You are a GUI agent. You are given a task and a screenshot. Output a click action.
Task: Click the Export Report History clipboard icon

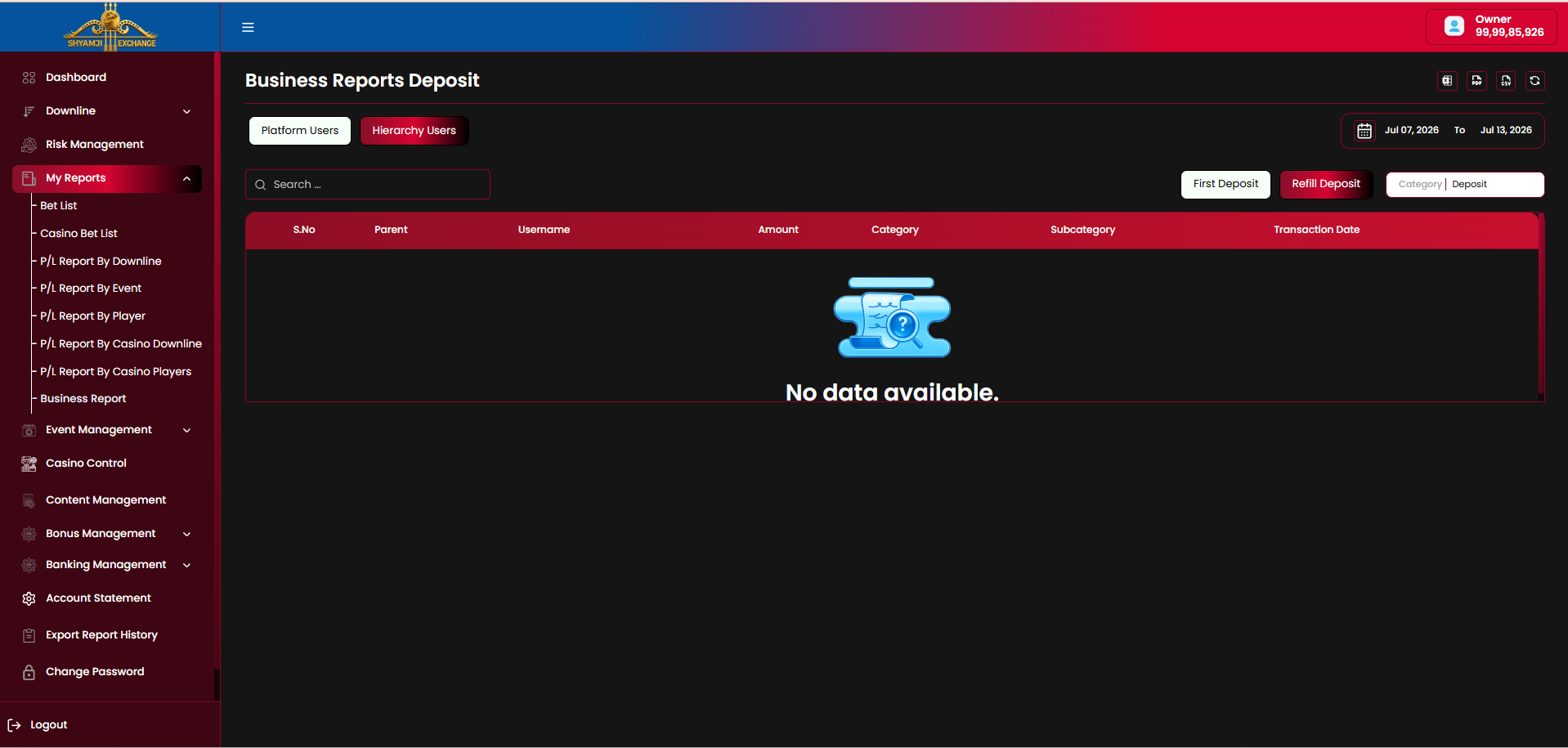click(29, 635)
